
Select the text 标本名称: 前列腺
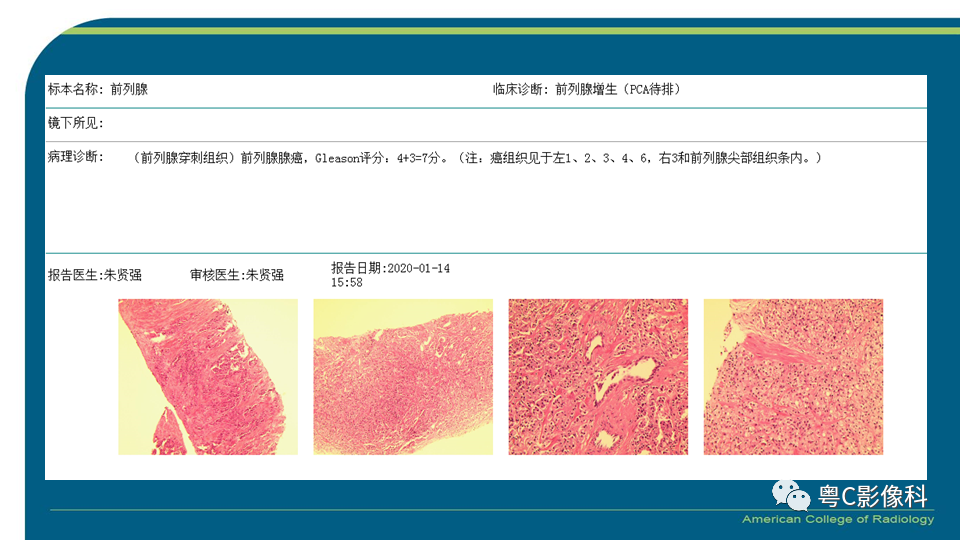coord(98,89)
